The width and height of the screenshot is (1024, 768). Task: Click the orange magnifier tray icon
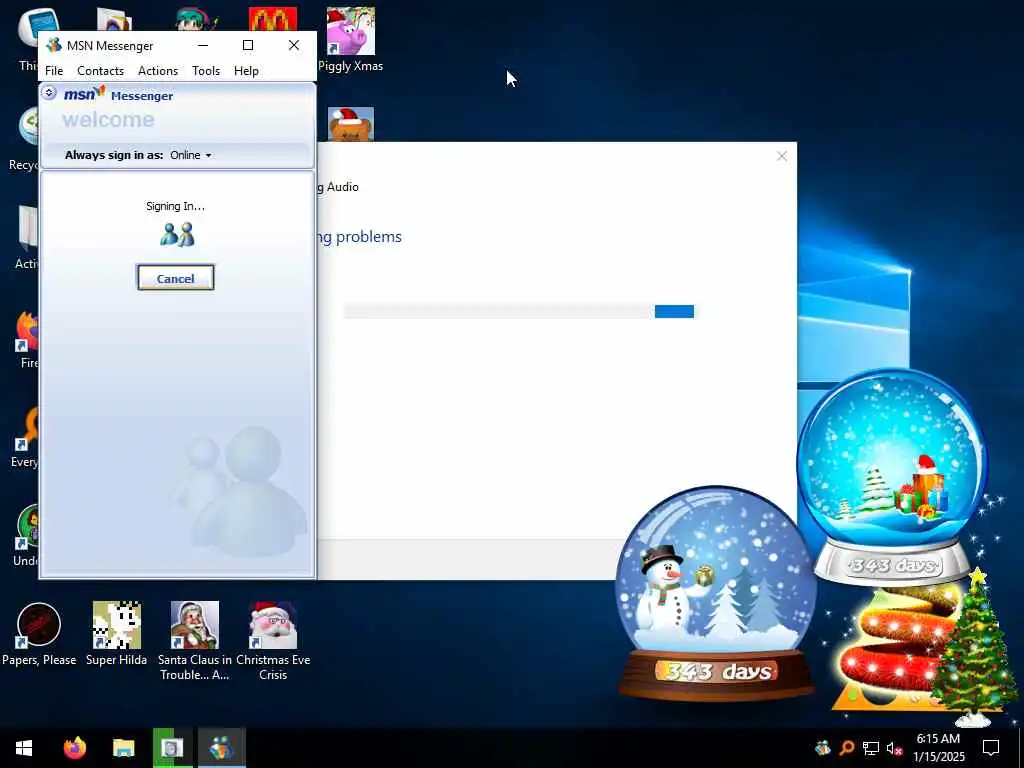pyautogui.click(x=847, y=748)
